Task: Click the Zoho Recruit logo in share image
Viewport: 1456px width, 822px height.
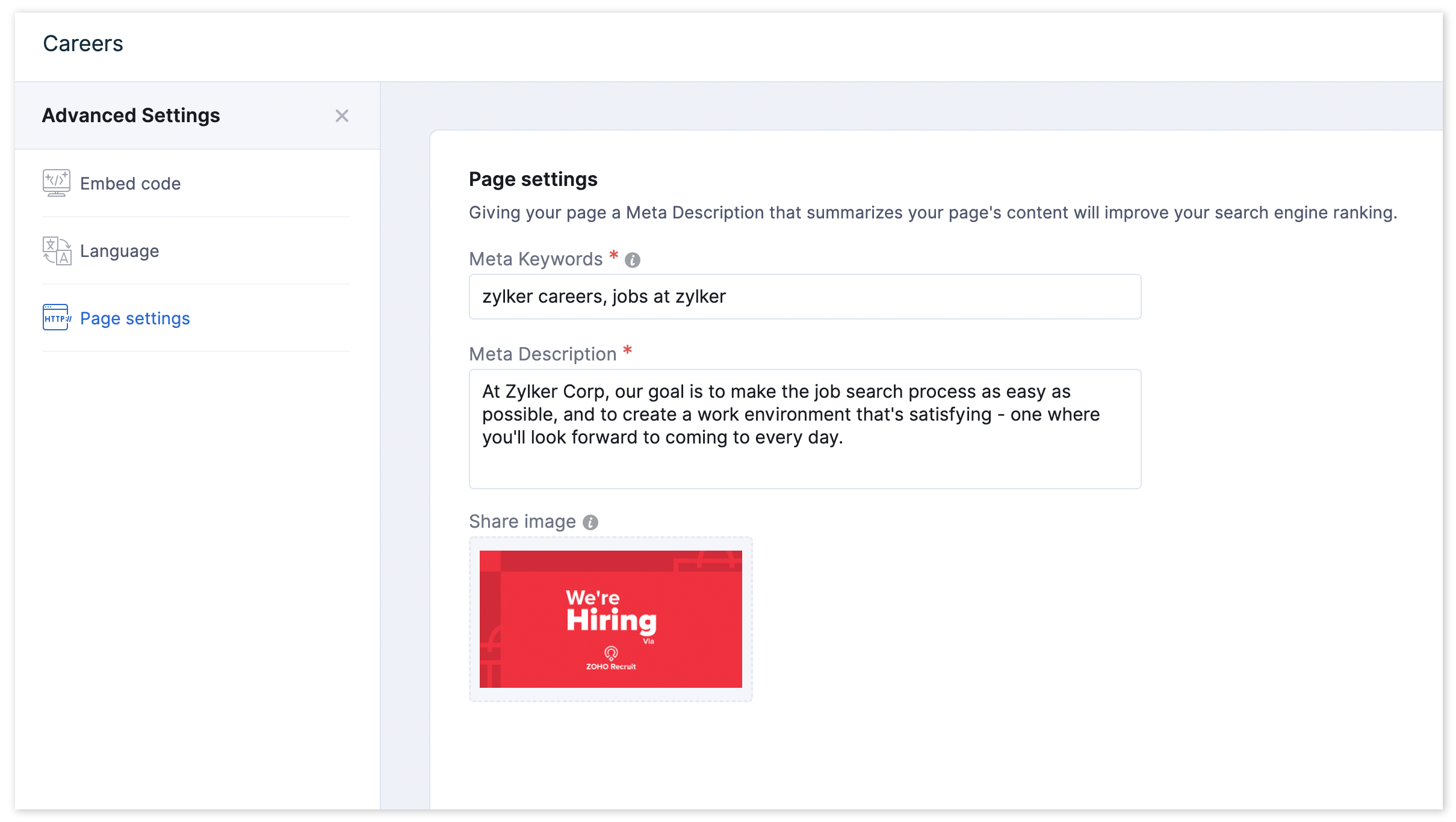Action: pyautogui.click(x=610, y=658)
